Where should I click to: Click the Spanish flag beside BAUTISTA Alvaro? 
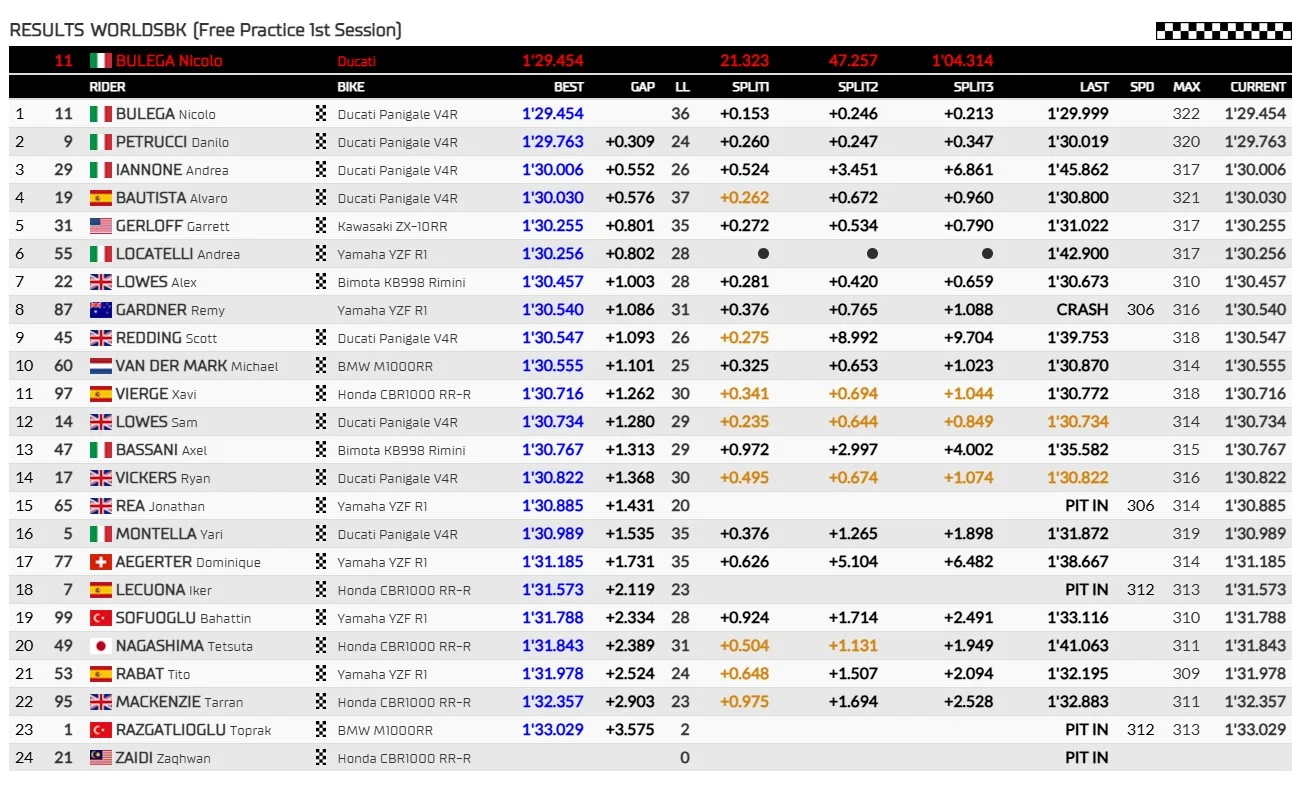click(x=101, y=198)
